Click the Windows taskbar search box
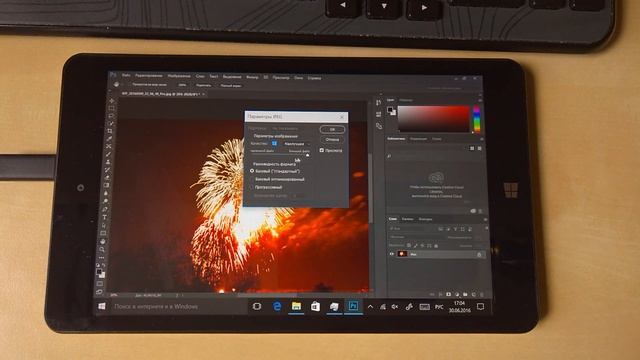 point(178,306)
